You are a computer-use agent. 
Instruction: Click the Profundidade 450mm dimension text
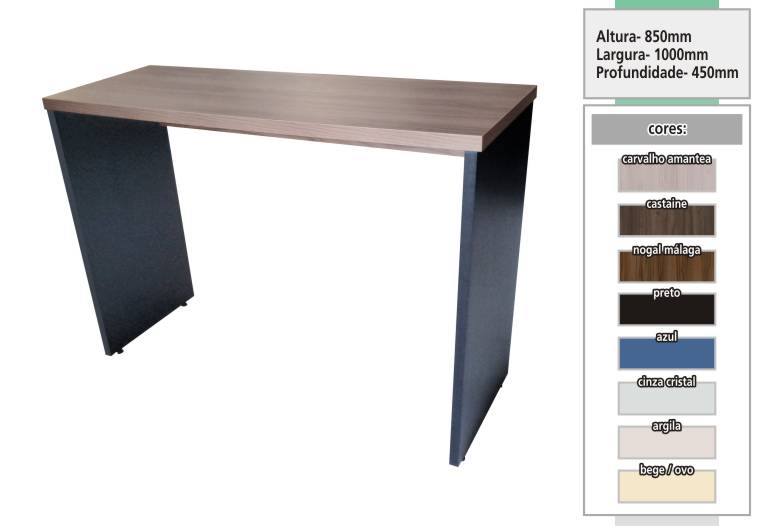(667, 73)
